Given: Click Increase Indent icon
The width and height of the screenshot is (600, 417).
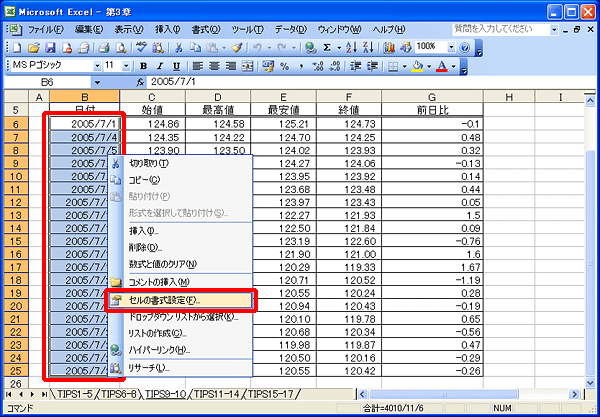Looking at the screenshot, I should pos(372,67).
